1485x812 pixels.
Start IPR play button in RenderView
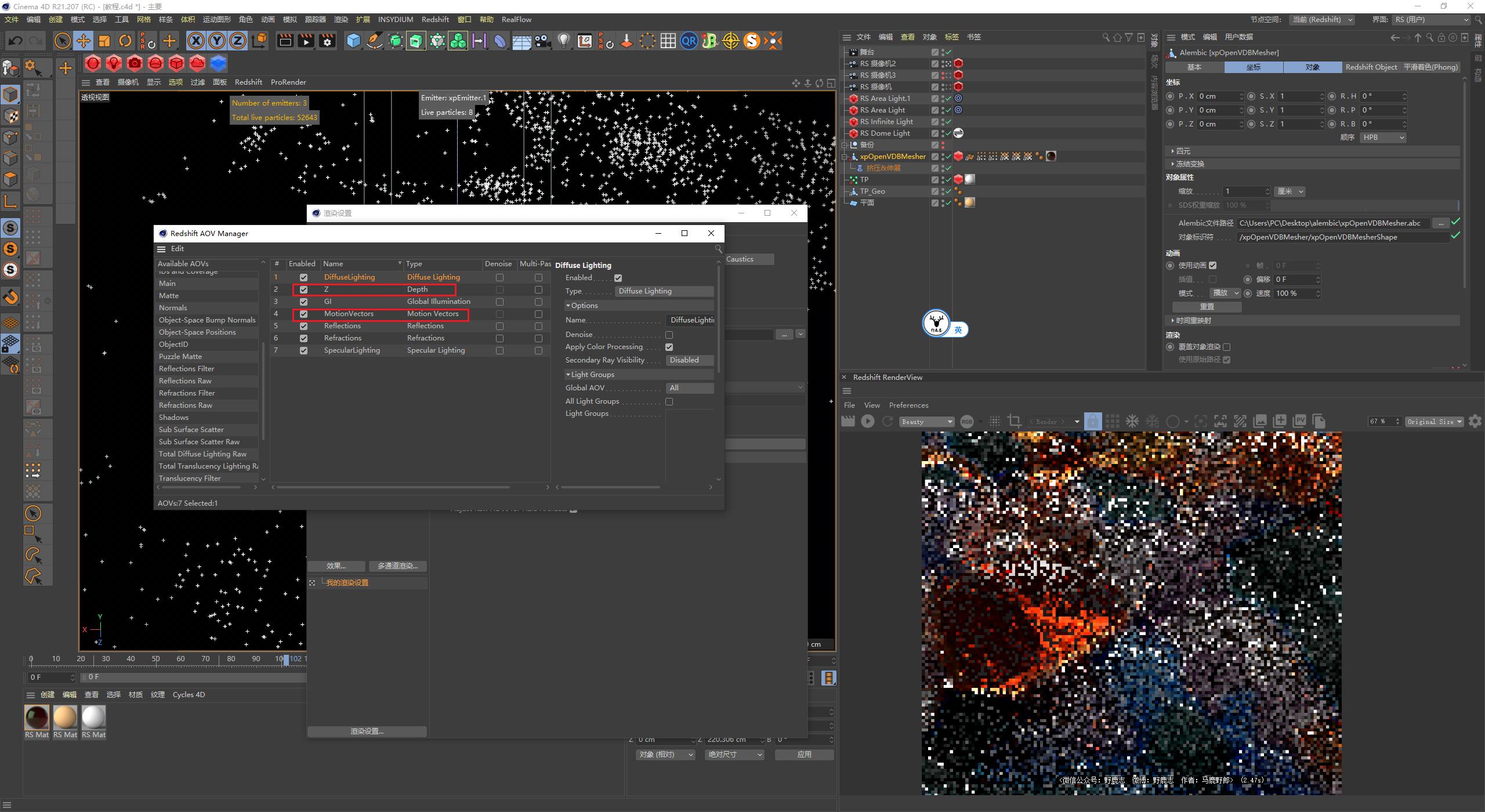coord(868,422)
